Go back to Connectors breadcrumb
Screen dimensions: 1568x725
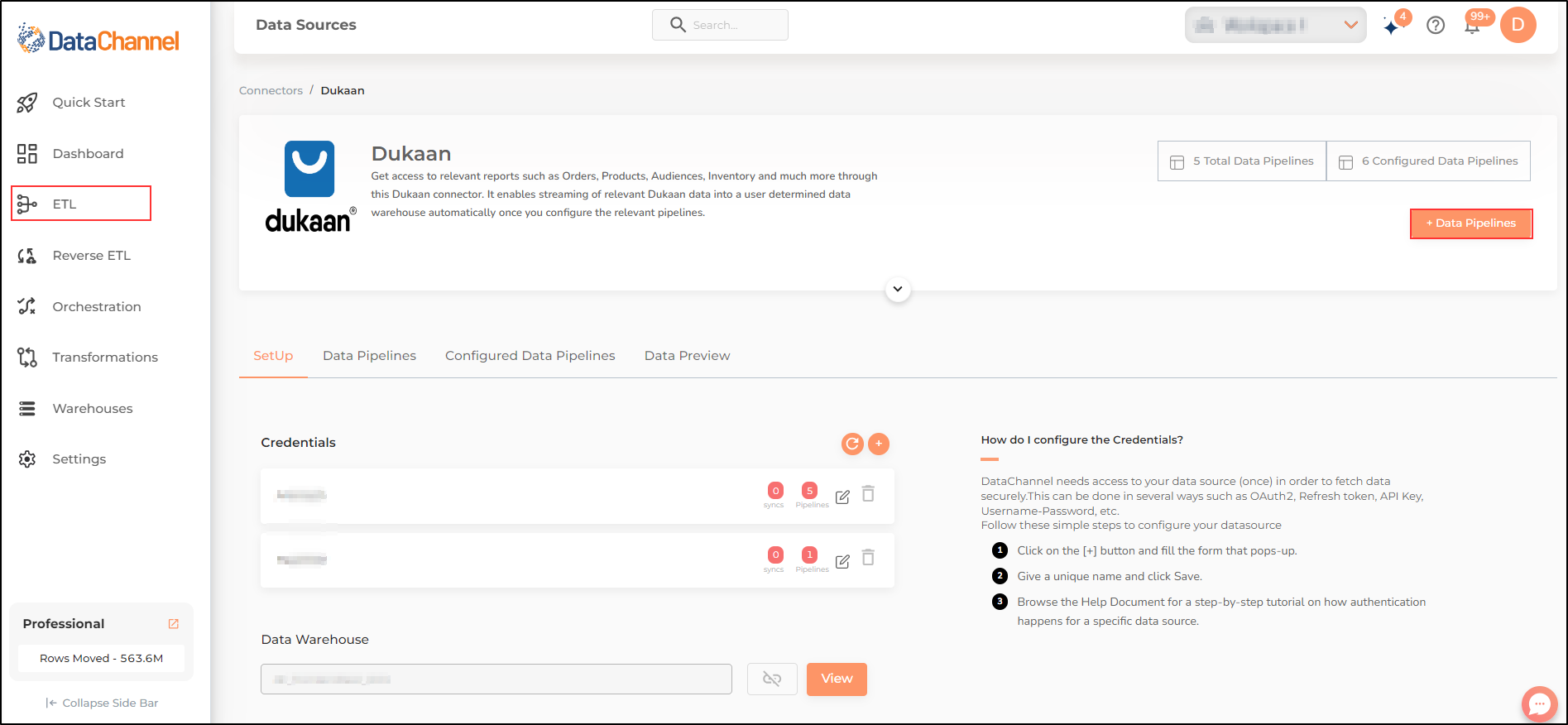point(271,90)
